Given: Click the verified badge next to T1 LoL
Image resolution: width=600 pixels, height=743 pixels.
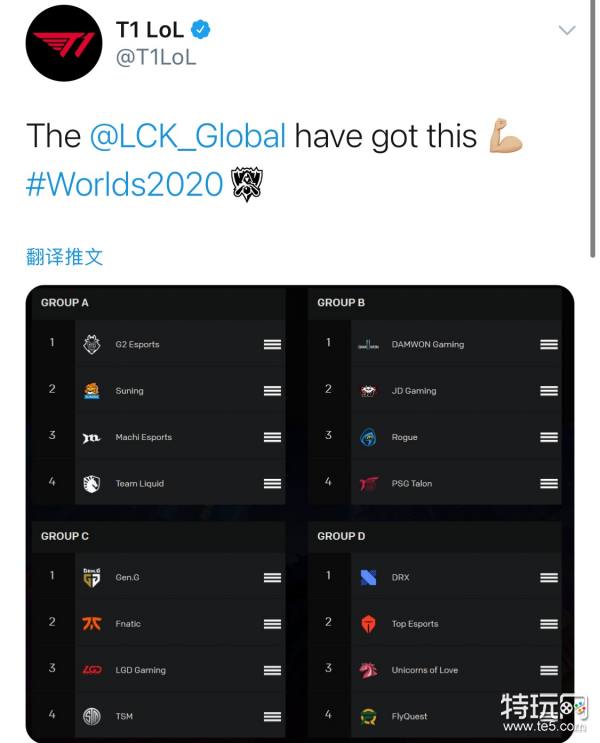Looking at the screenshot, I should [201, 30].
